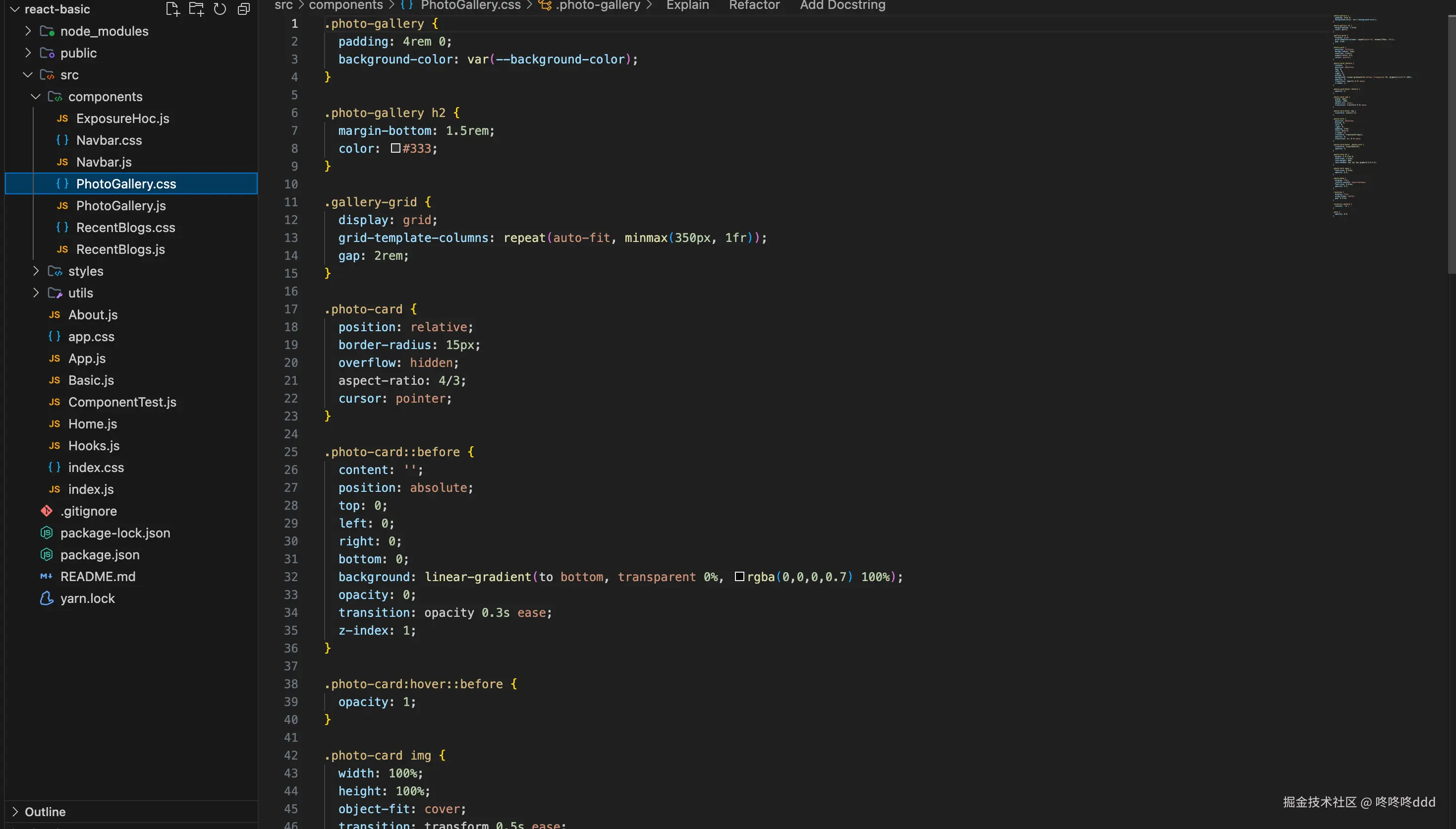Create a new folder in the explorer
The height and width of the screenshot is (829, 1456).
[x=196, y=8]
